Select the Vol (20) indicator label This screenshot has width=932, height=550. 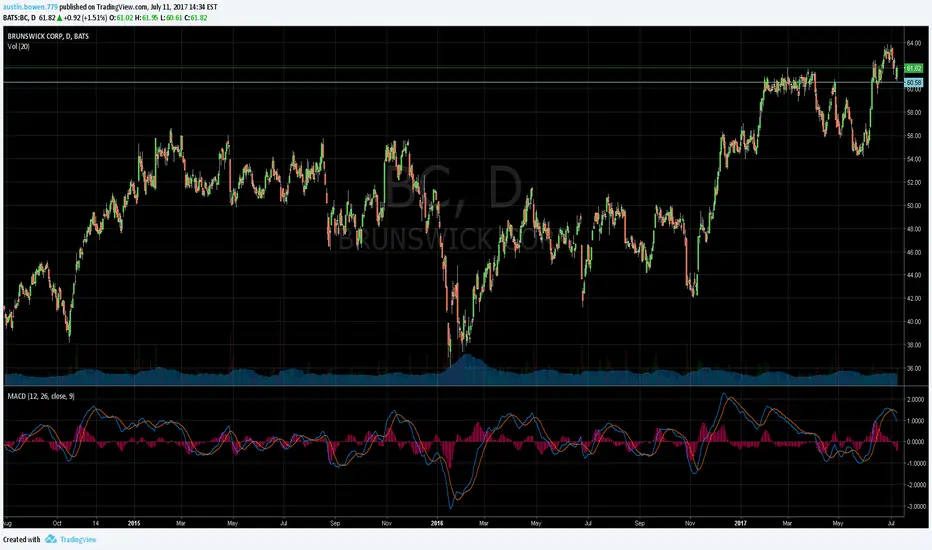pyautogui.click(x=18, y=46)
